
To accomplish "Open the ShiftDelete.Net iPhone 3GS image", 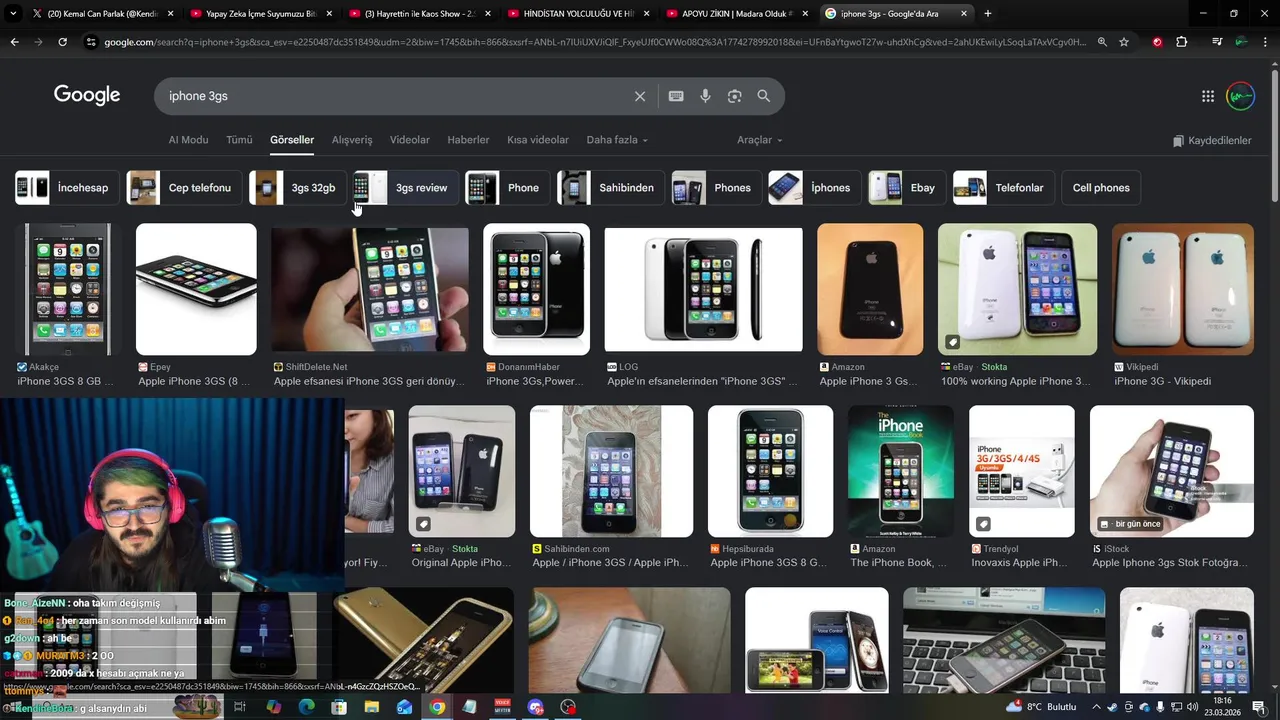I will tap(369, 289).
